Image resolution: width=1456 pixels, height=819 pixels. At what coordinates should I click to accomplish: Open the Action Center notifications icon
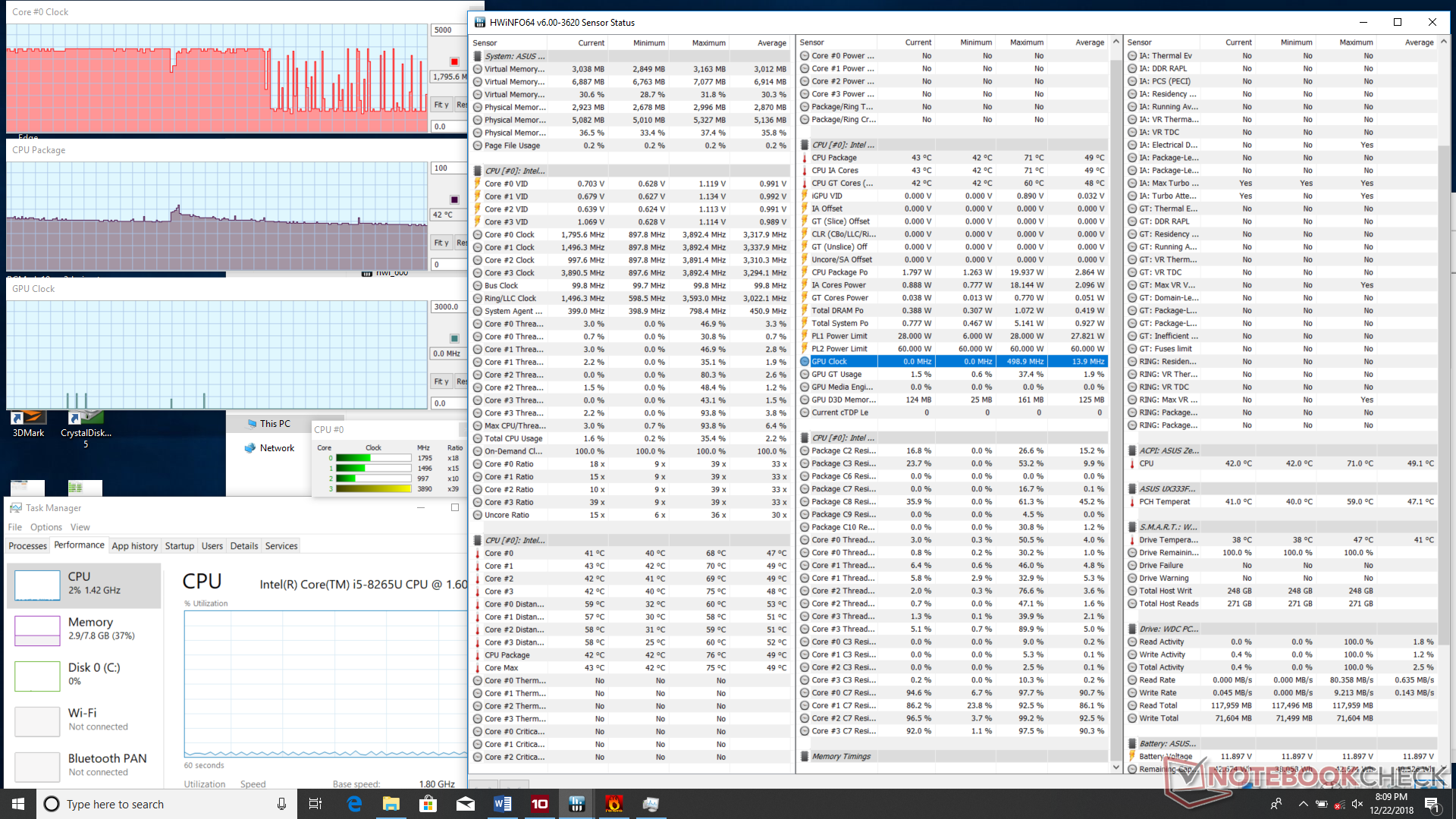pyautogui.click(x=1431, y=804)
